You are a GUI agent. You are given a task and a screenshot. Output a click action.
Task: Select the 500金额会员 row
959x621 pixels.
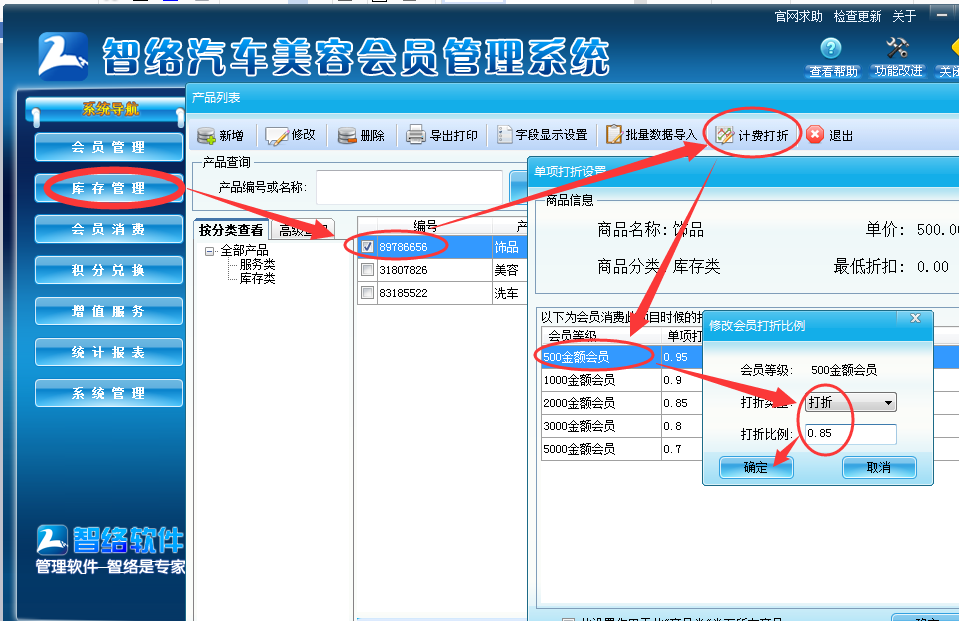(x=620, y=357)
